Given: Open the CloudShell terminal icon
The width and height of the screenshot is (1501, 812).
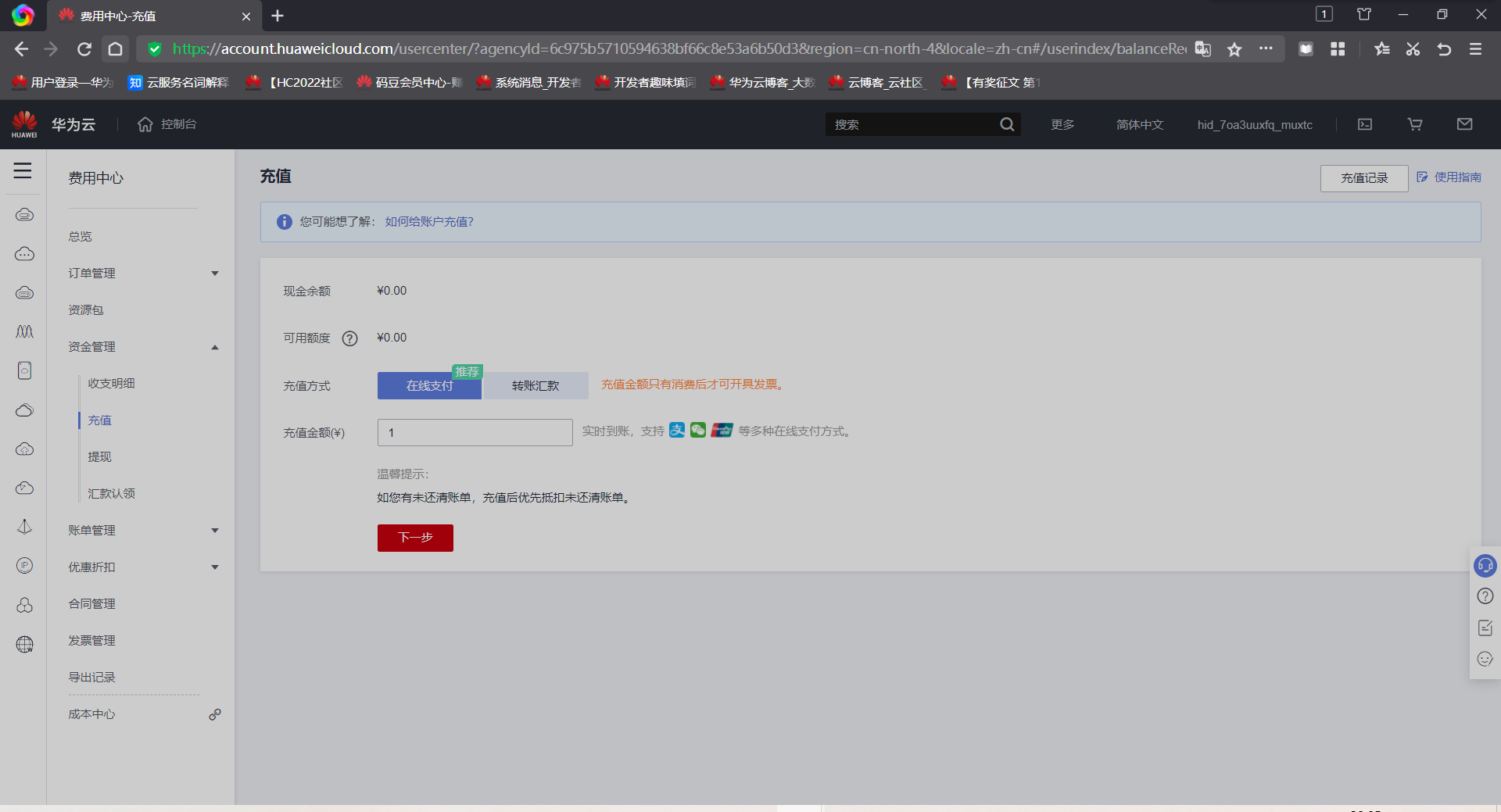Looking at the screenshot, I should [1365, 124].
